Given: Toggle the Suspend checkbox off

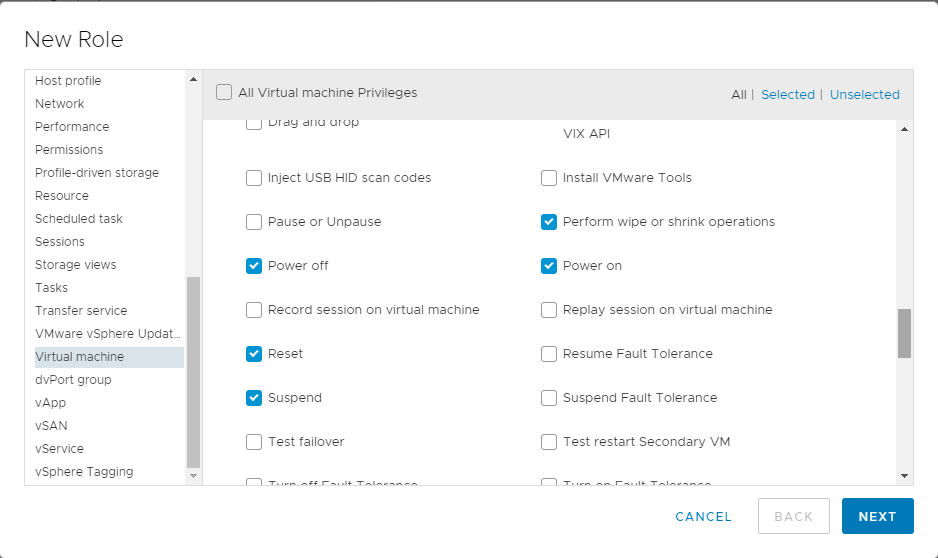Looking at the screenshot, I should click(x=254, y=398).
